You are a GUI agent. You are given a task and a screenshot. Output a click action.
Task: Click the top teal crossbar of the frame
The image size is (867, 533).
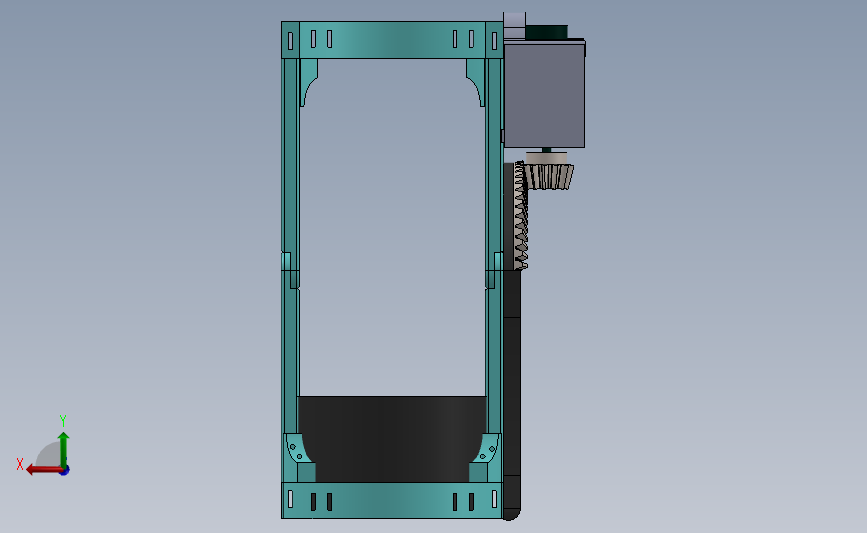392,40
